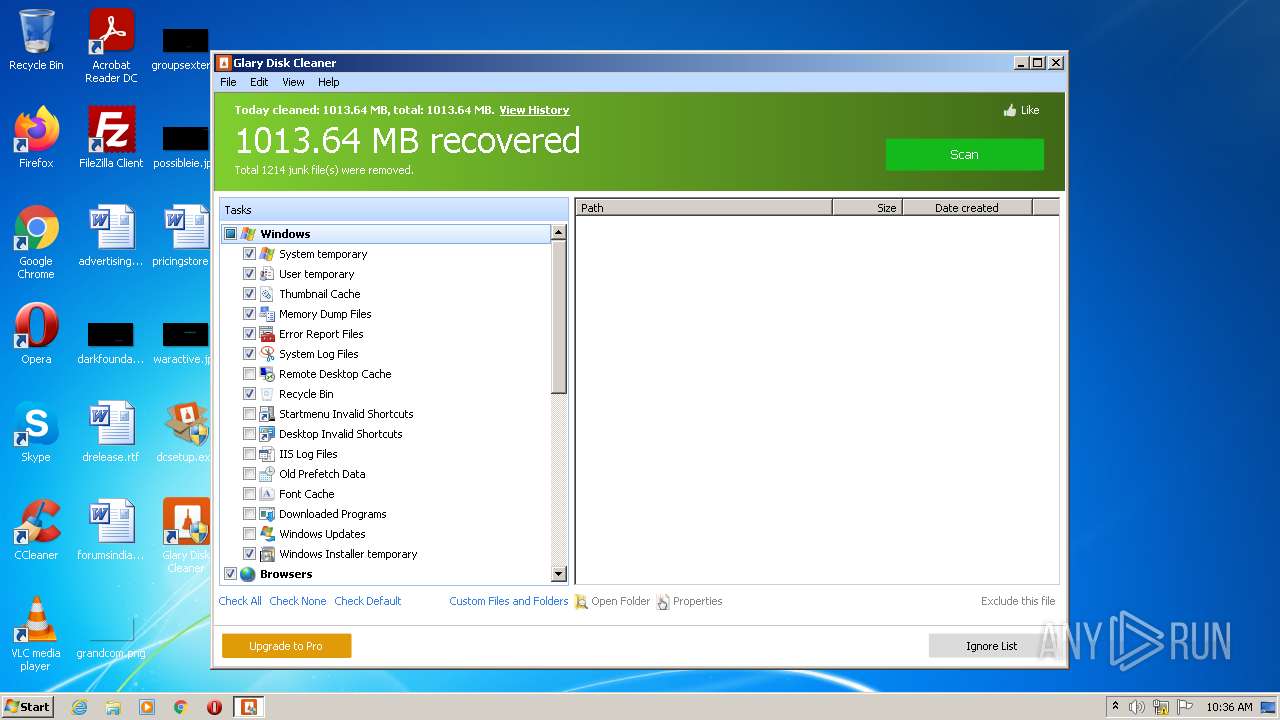Click the Windows Installer temporary icon

coord(267,554)
